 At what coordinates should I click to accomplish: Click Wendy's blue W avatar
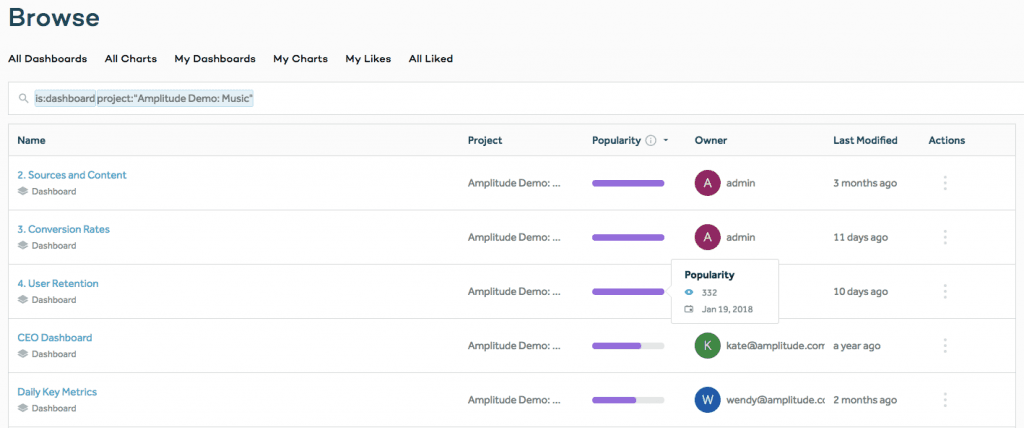tap(707, 400)
